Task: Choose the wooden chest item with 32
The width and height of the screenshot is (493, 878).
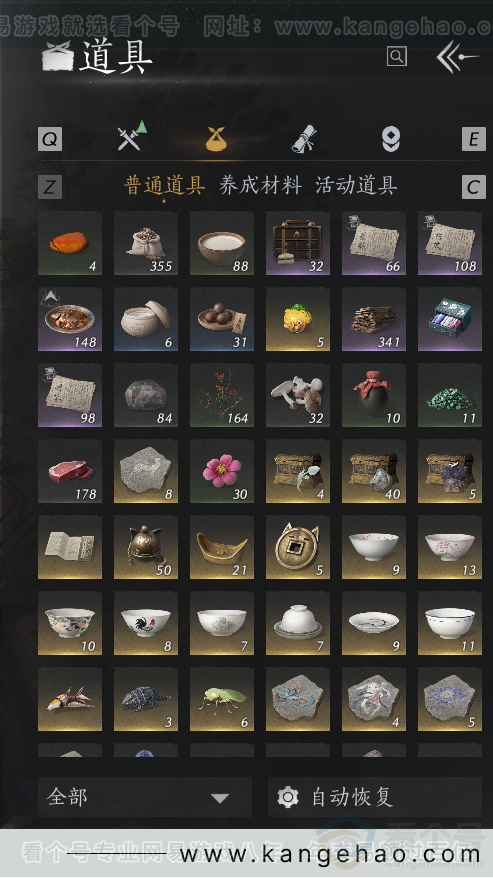Action: 298,243
